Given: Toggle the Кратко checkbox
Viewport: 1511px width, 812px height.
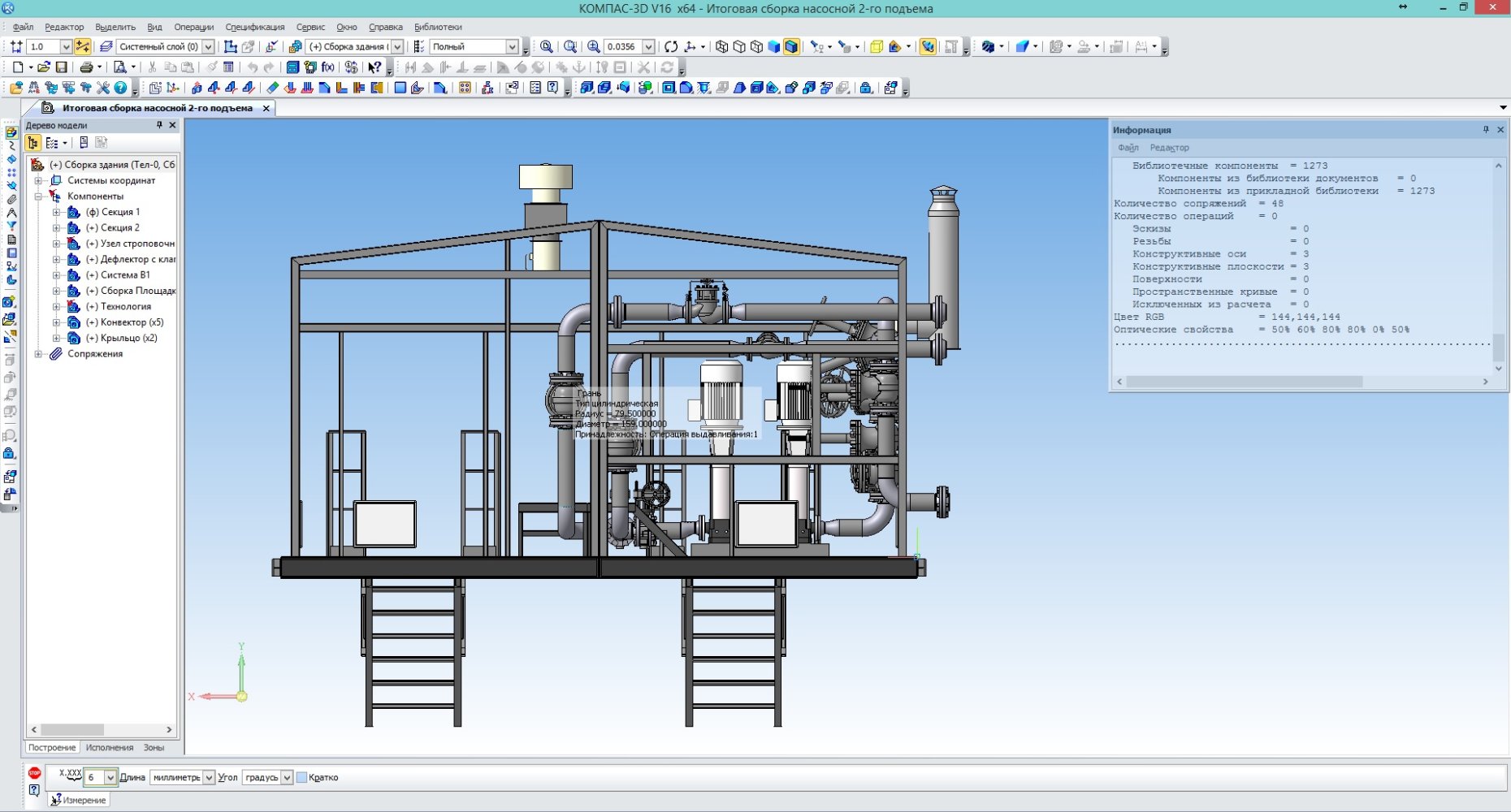Looking at the screenshot, I should click(302, 778).
